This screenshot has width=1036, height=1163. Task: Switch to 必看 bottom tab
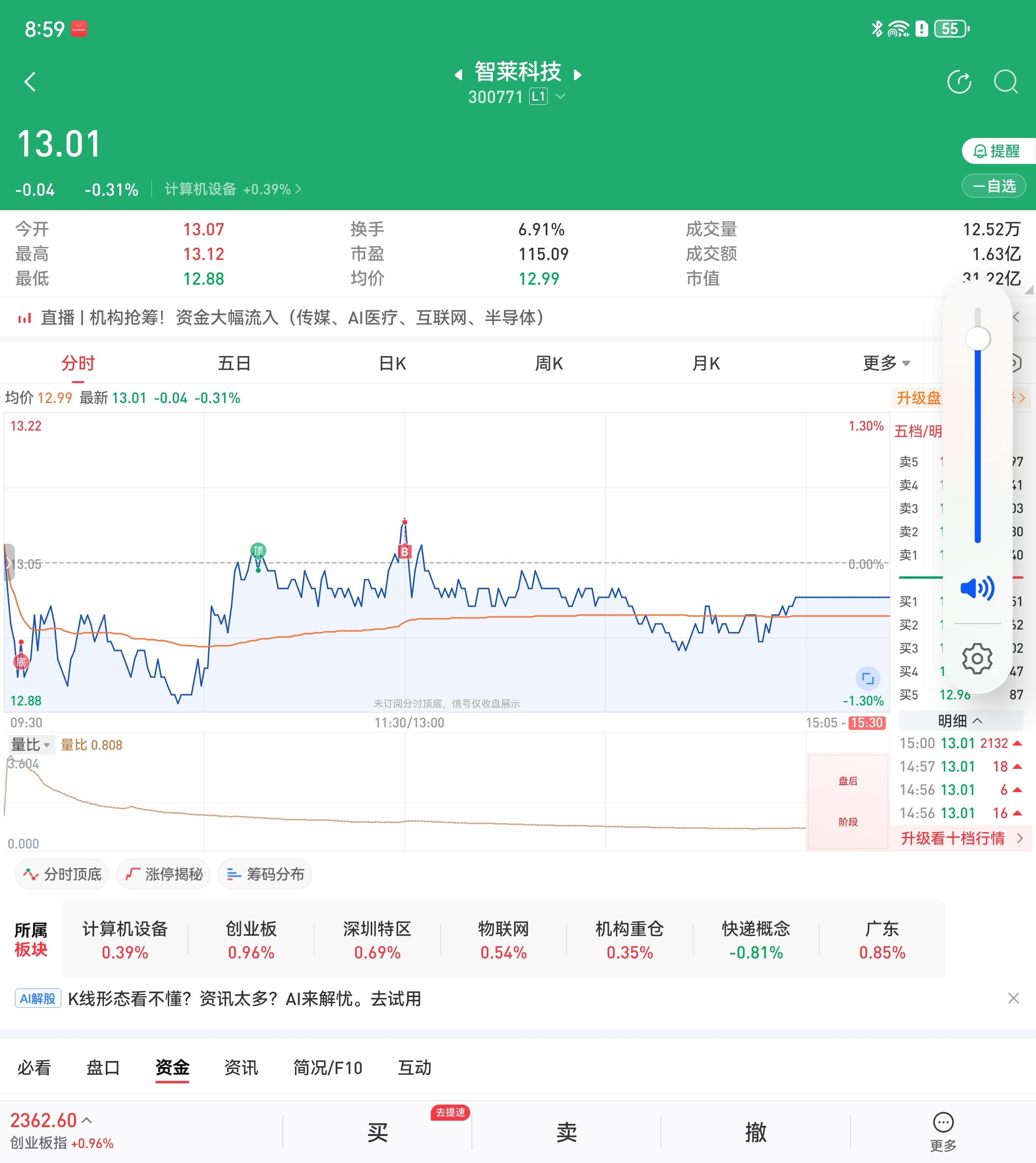point(34,1067)
